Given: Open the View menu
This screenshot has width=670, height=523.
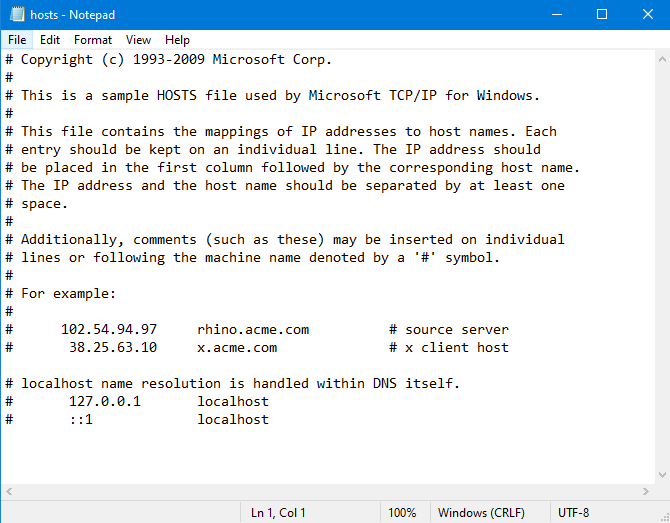Looking at the screenshot, I should [139, 40].
